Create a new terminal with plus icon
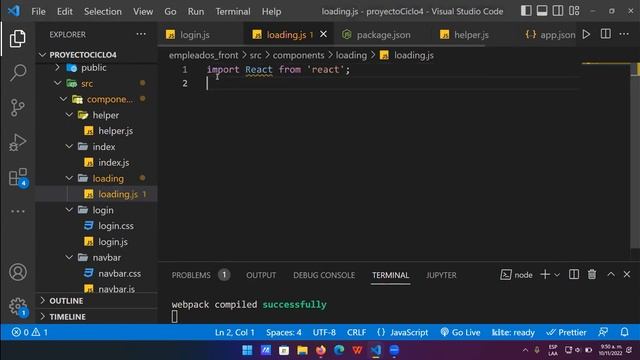Screen dimensions: 640x360 (545, 275)
